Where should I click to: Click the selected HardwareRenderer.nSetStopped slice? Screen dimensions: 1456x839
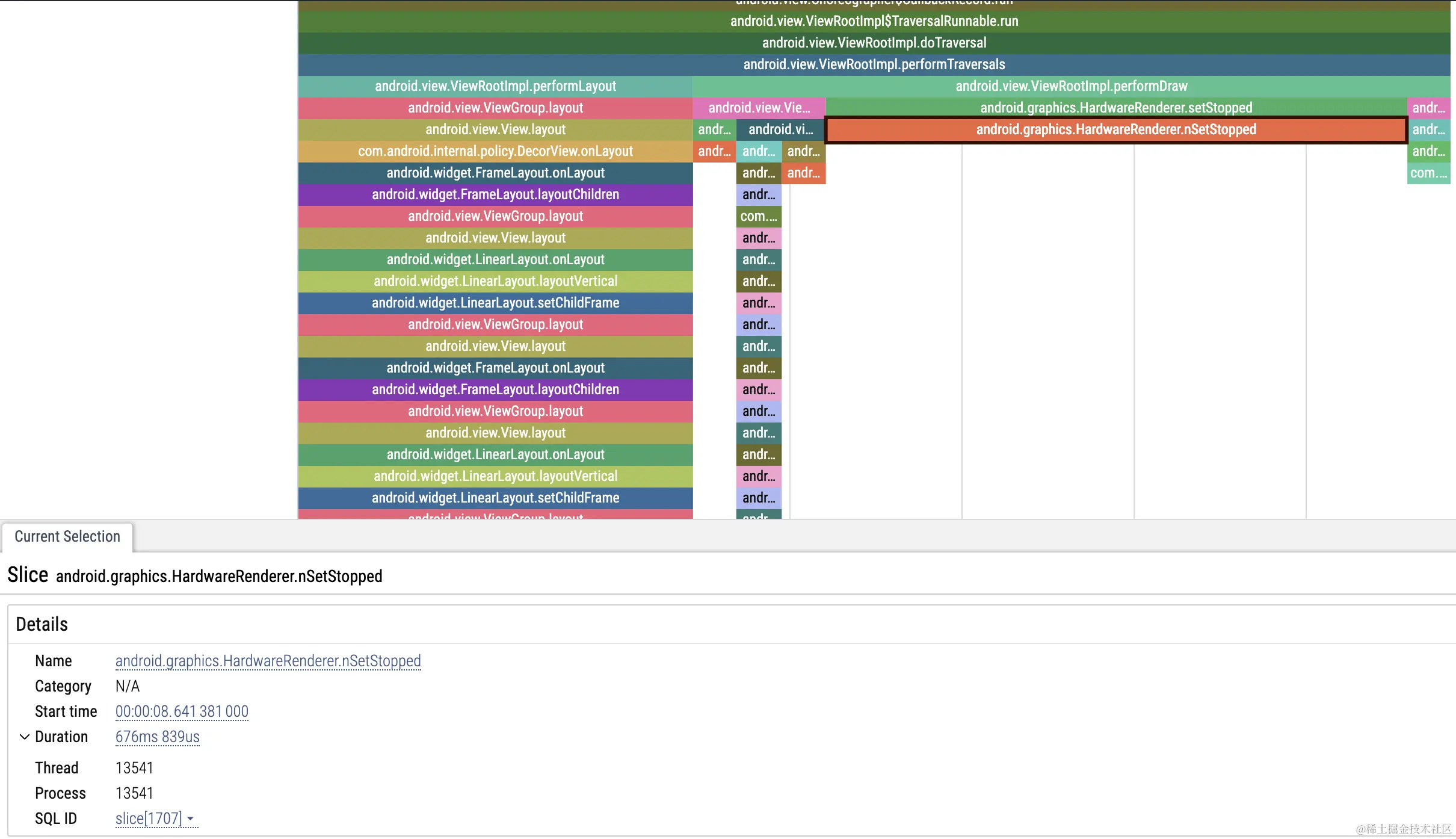(x=1115, y=129)
